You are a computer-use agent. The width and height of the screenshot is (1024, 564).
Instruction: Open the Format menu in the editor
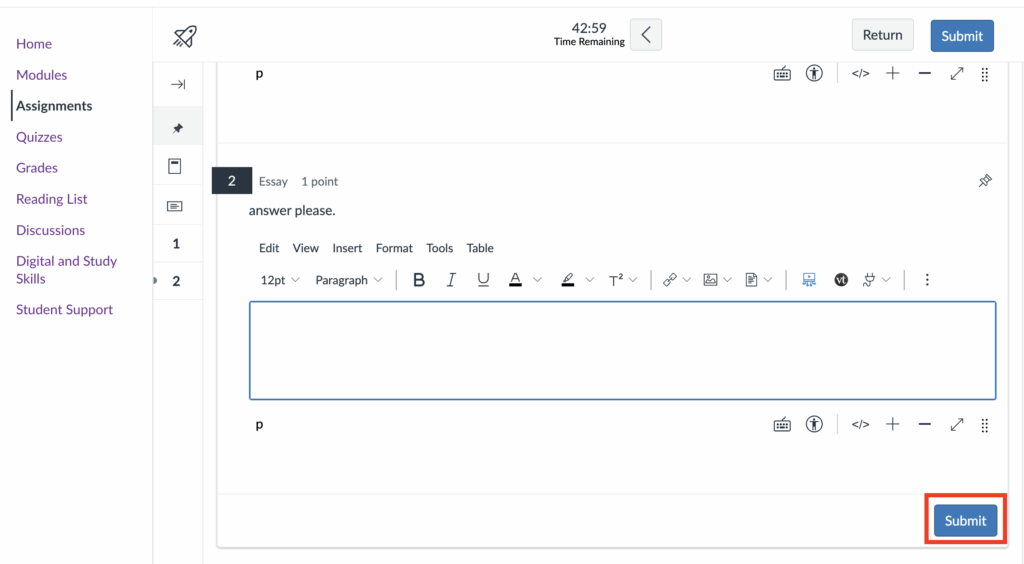[x=394, y=248]
